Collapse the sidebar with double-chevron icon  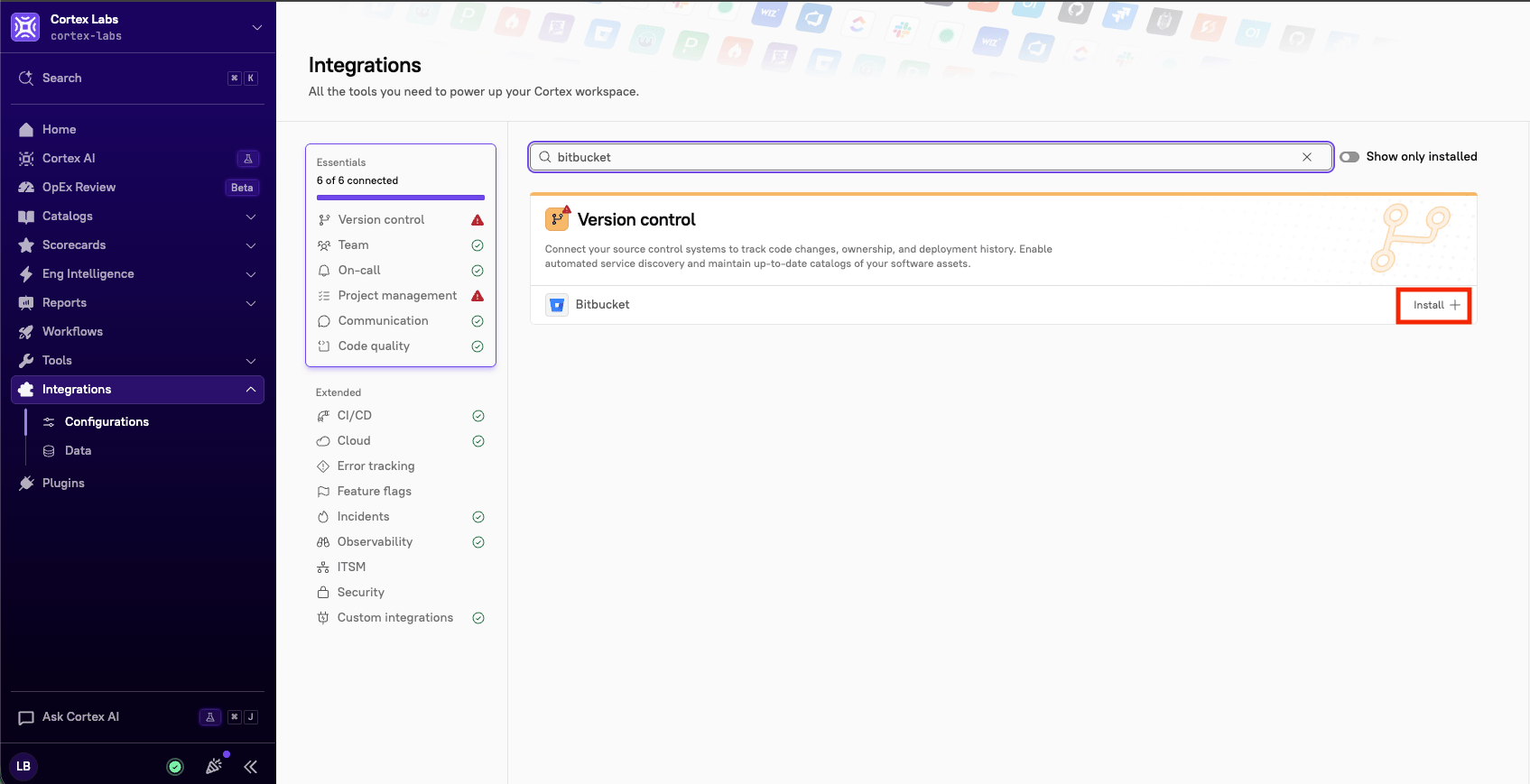click(x=251, y=767)
